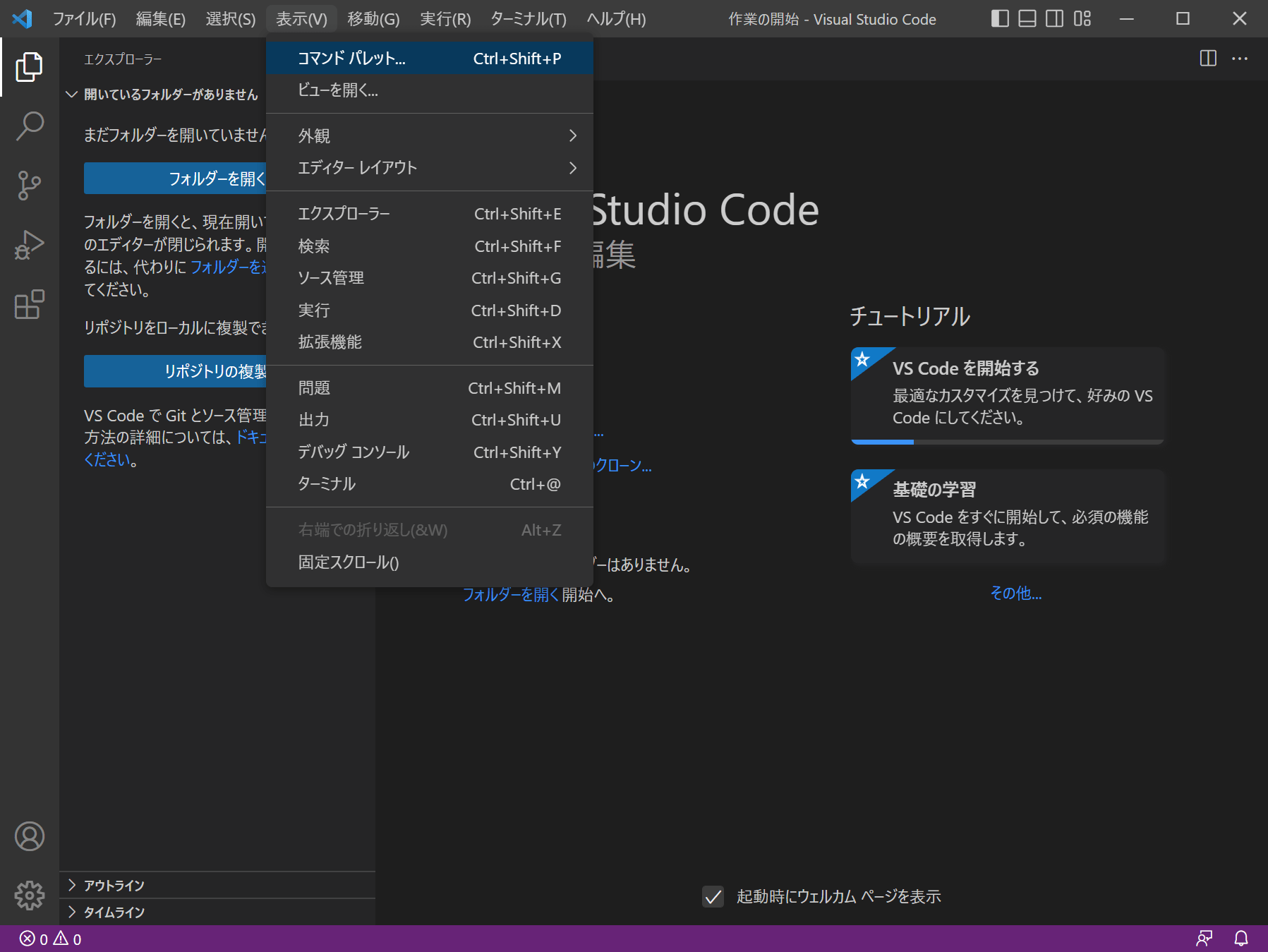Click the error and warning counter in status bar
The image size is (1268, 952).
49,939
